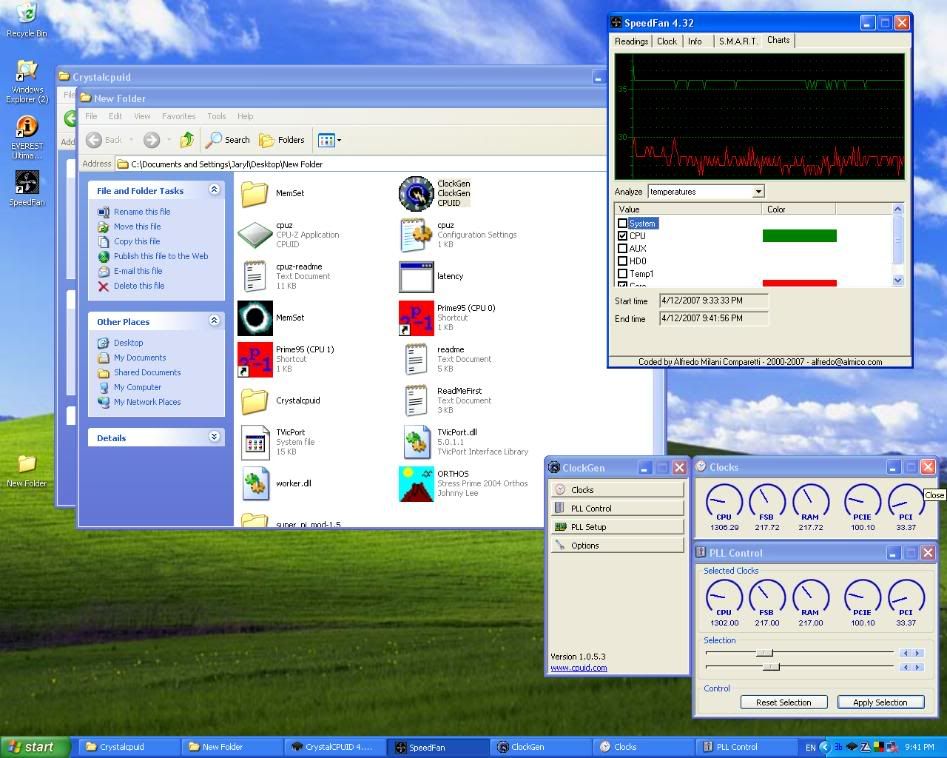The width and height of the screenshot is (947, 758).
Task: Click Apply Selection in PLL Control
Action: 879,702
